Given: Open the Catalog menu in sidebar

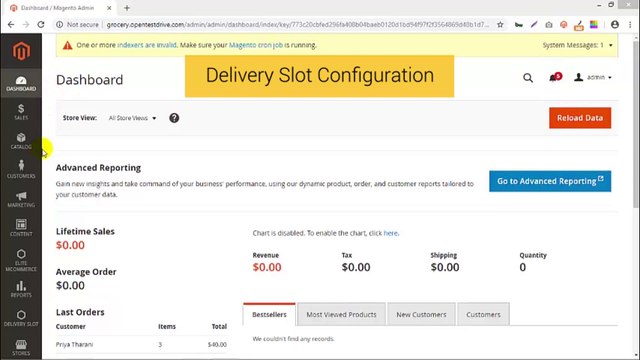Looking at the screenshot, I should pyautogui.click(x=21, y=141).
